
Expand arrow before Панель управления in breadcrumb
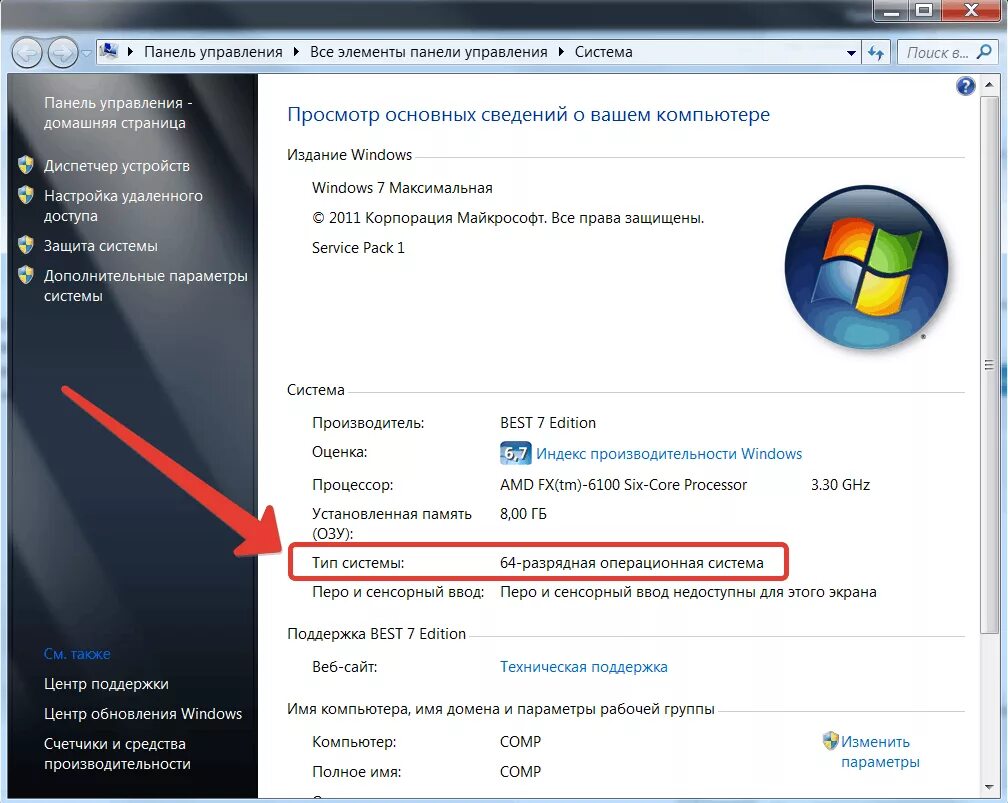130,51
